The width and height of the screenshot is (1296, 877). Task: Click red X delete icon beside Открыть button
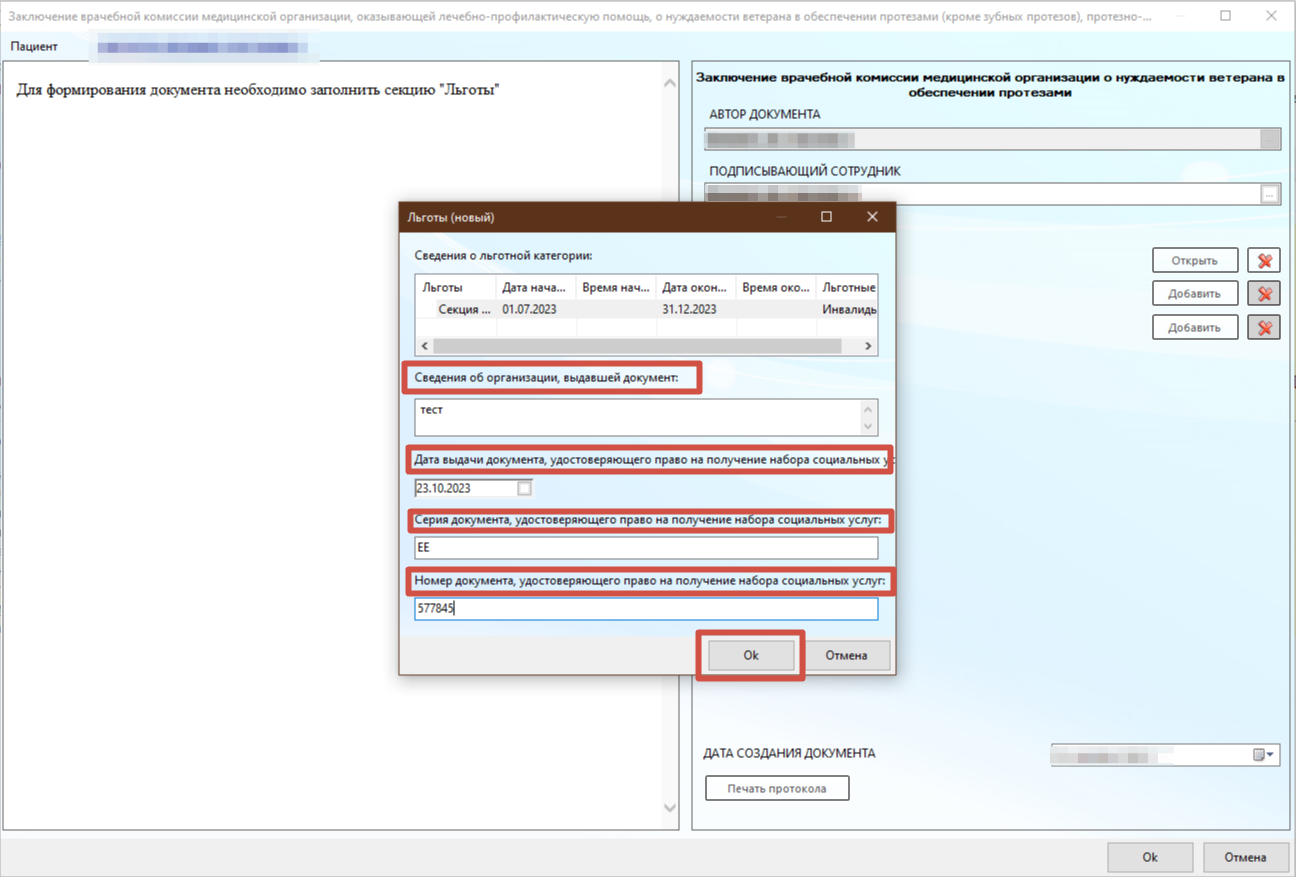[1264, 260]
